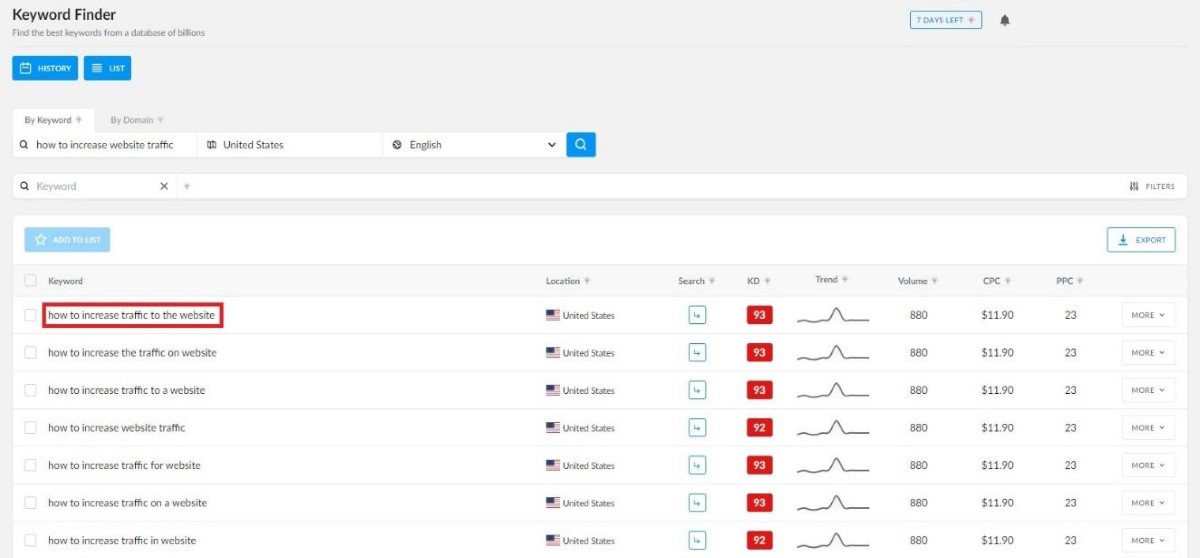Click the SERP arrow icon in first row

(697, 315)
